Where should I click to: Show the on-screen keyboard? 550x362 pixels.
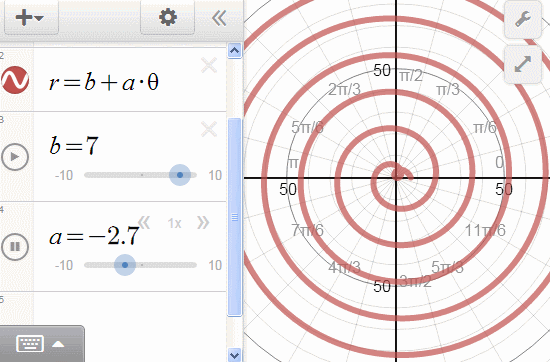point(42,344)
